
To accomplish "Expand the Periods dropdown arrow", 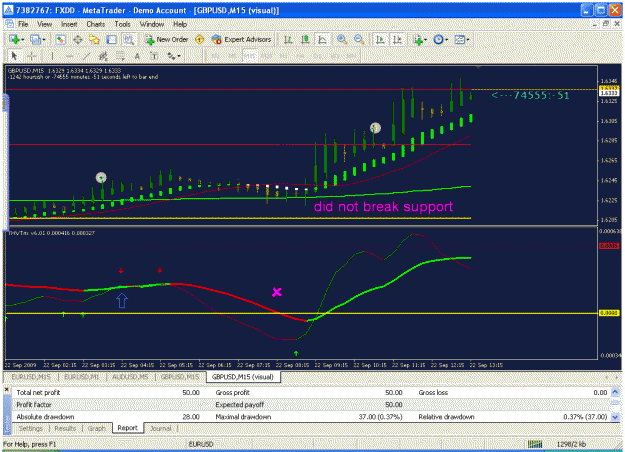I will (x=446, y=39).
